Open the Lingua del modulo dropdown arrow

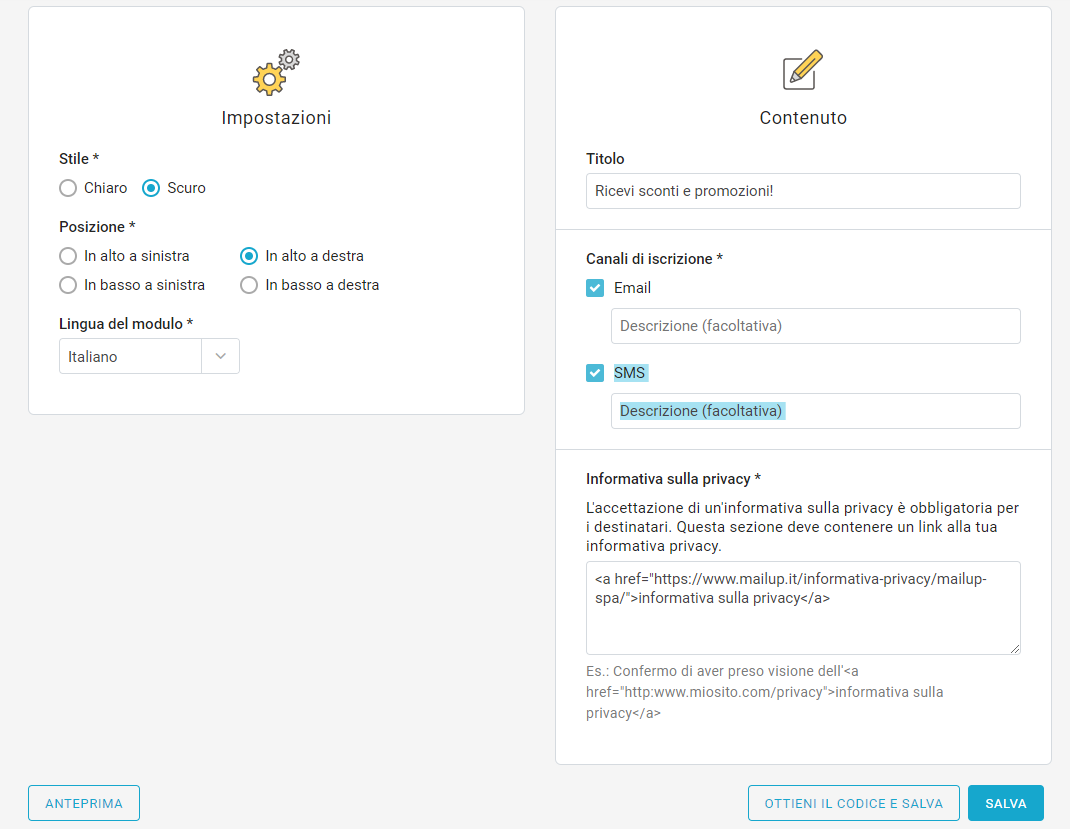(221, 356)
